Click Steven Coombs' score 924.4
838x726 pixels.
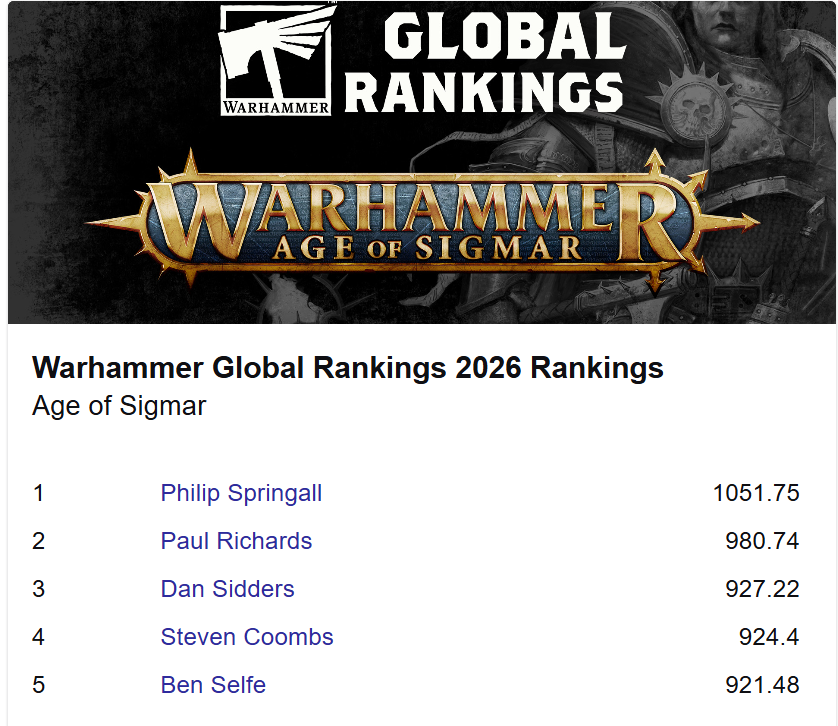(769, 637)
